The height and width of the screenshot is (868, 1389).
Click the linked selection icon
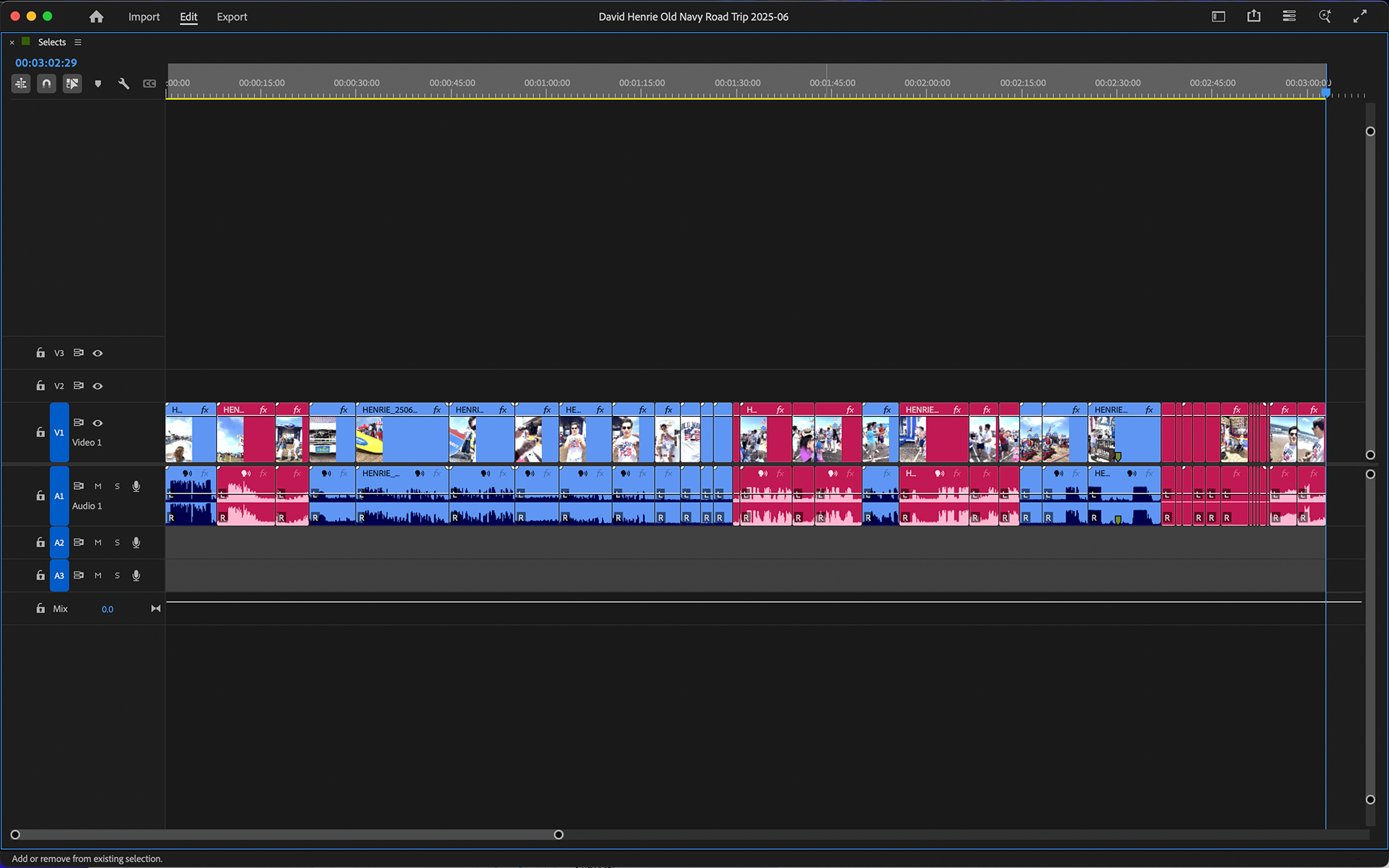[x=72, y=83]
